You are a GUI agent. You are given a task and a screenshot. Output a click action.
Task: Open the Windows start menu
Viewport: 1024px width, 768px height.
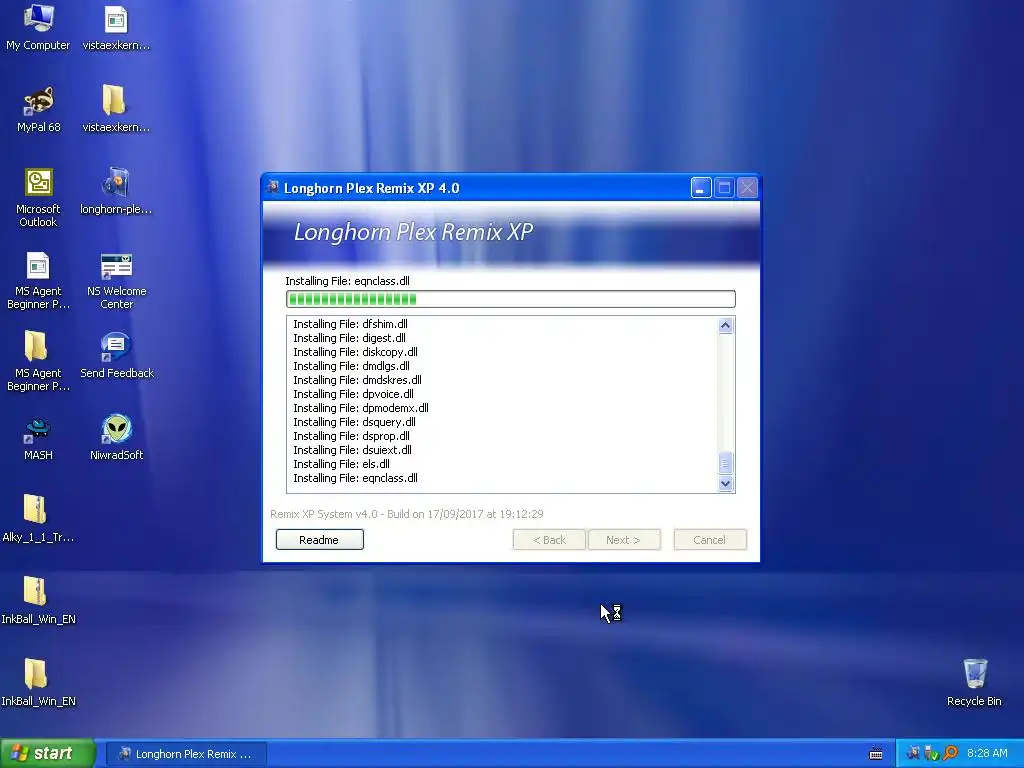tap(48, 753)
